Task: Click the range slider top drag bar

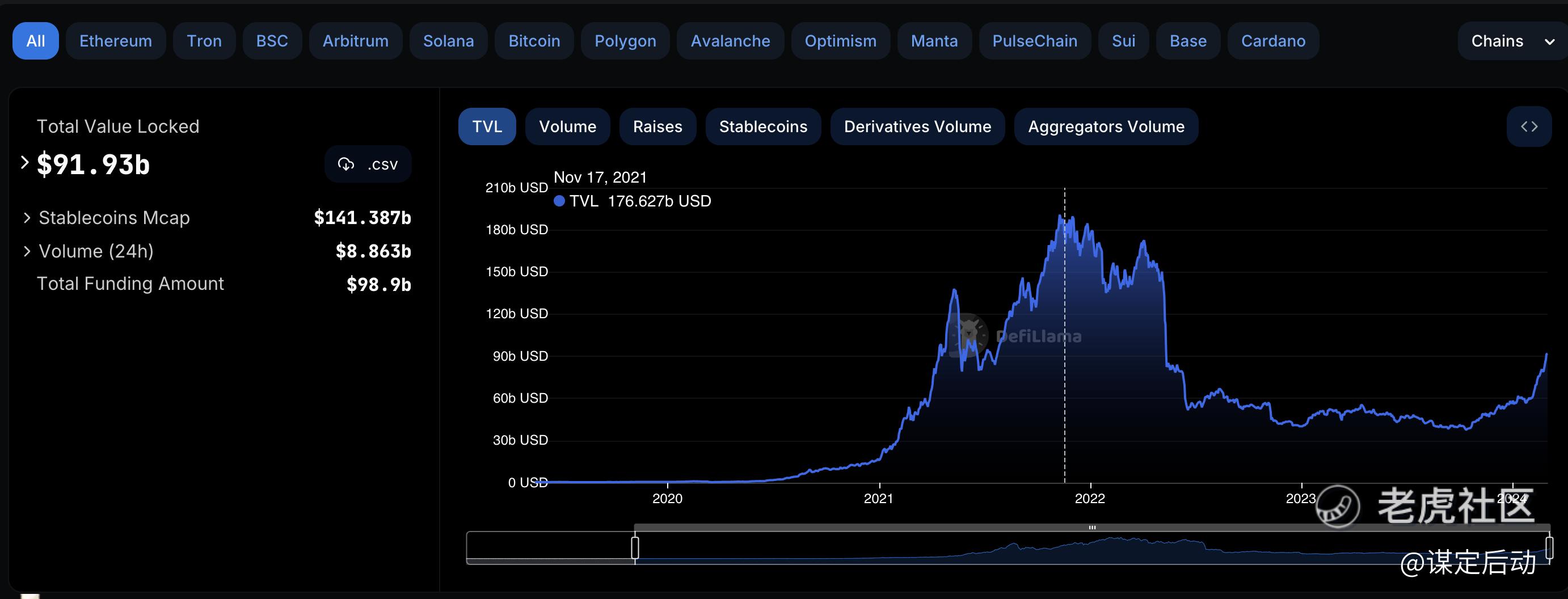Action: pos(1092,527)
